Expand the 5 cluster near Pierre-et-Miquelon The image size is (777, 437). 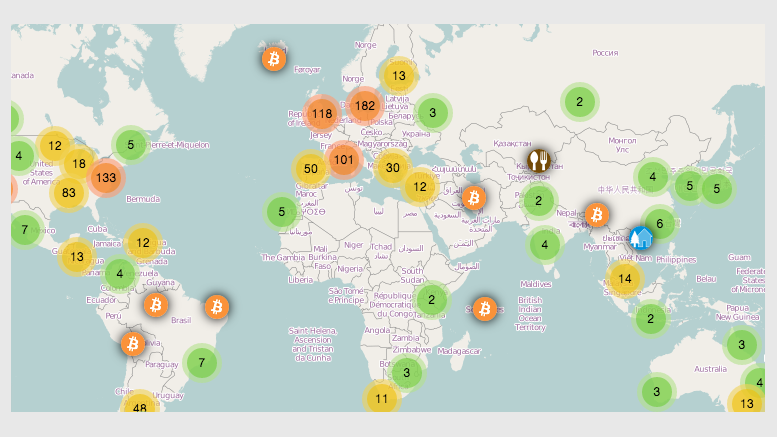coord(130,145)
